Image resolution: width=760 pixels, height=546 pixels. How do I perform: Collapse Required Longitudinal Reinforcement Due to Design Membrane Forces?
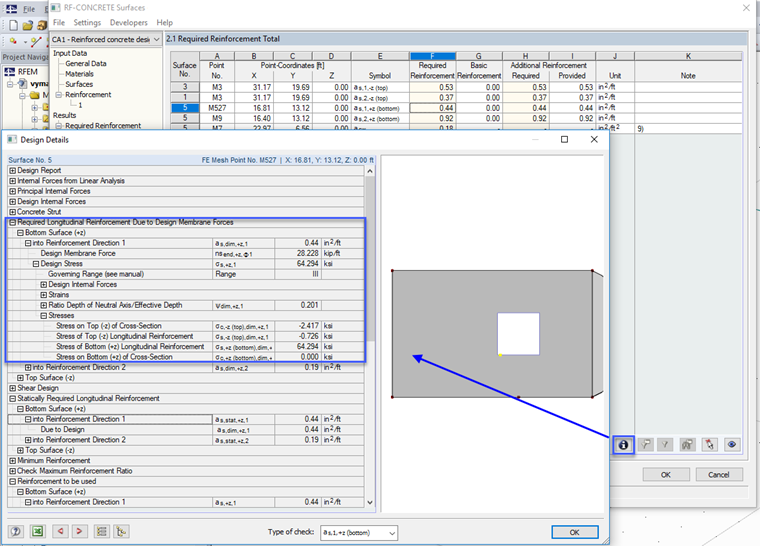coord(13,222)
